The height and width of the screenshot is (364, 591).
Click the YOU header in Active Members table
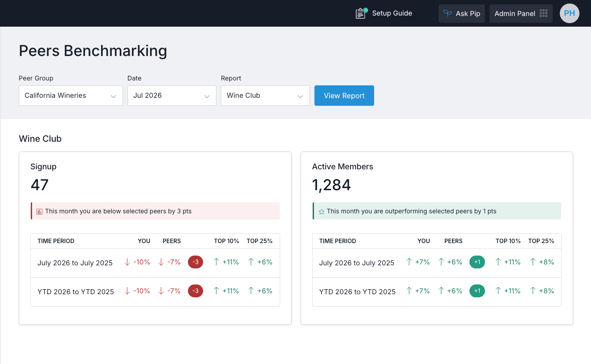[424, 241]
